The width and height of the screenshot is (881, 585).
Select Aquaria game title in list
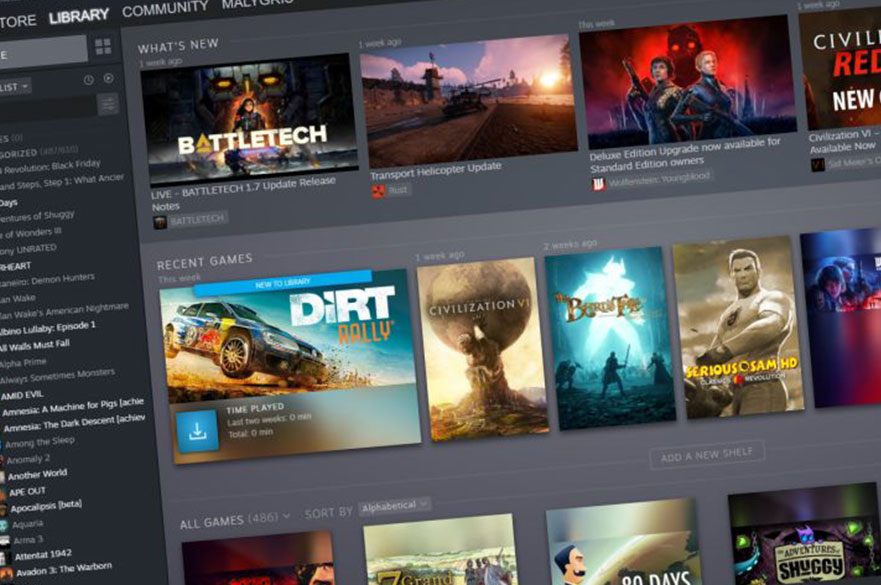[28, 524]
